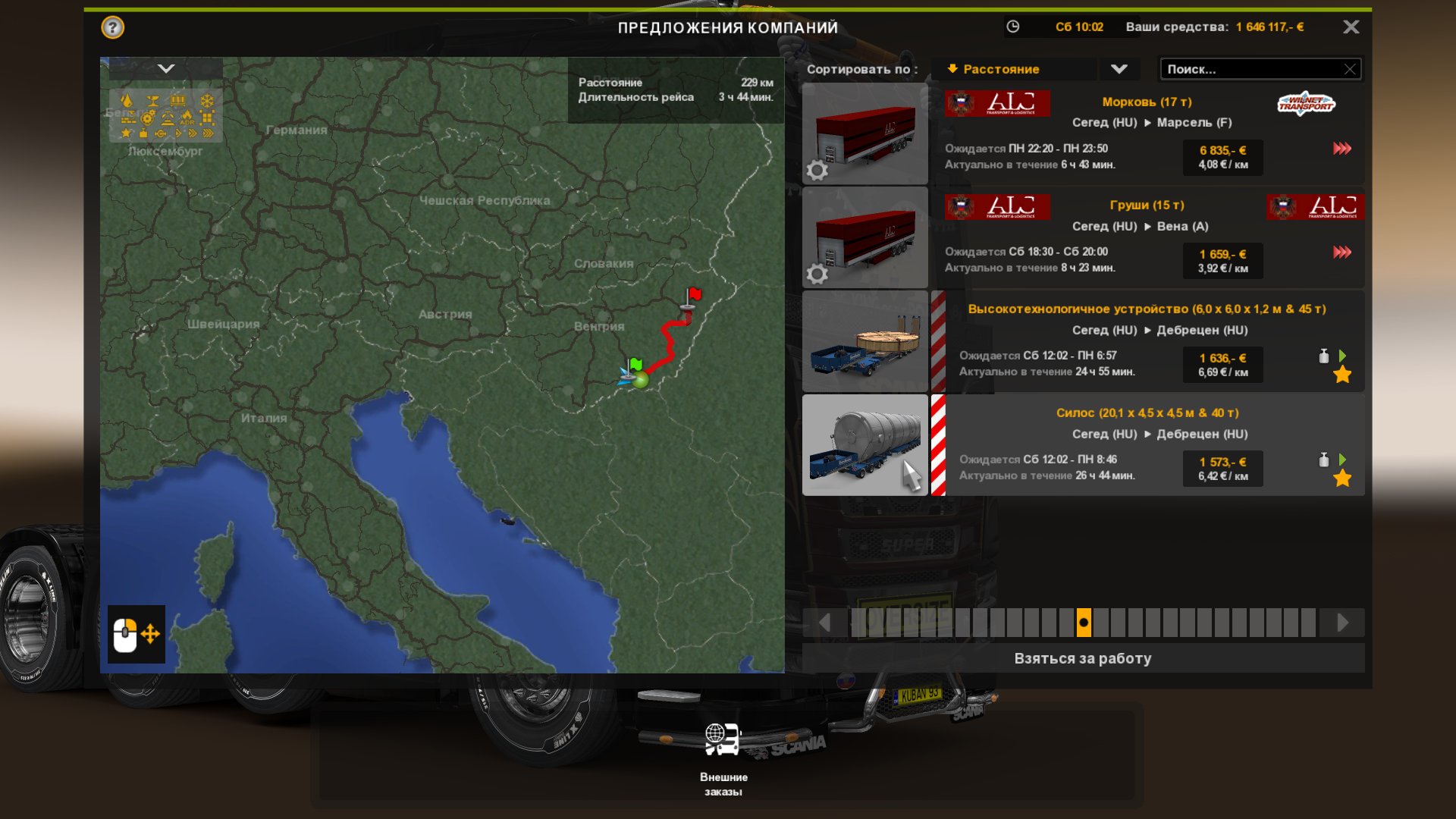Open Внешние заказы external contracts icon
Viewport: 1456px width, 819px height.
[x=723, y=740]
